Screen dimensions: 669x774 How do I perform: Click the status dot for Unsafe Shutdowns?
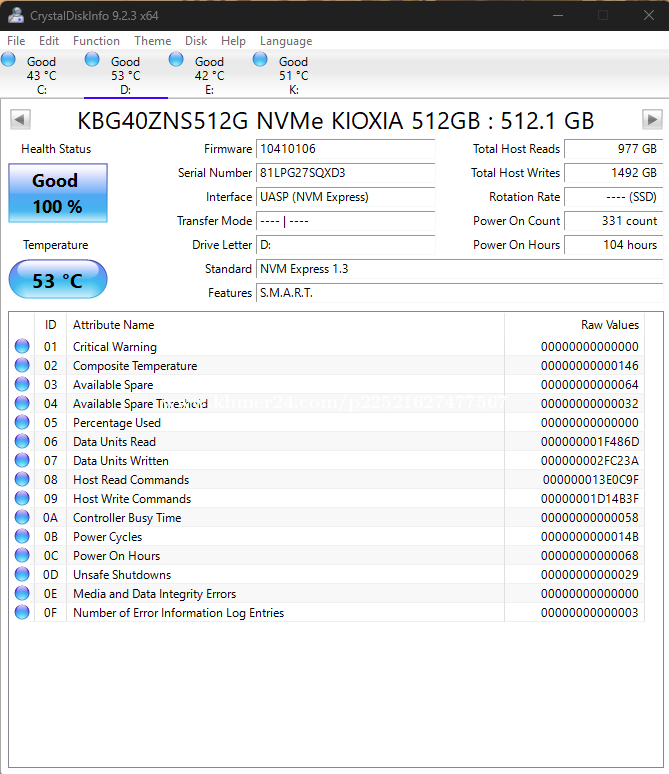(22, 574)
